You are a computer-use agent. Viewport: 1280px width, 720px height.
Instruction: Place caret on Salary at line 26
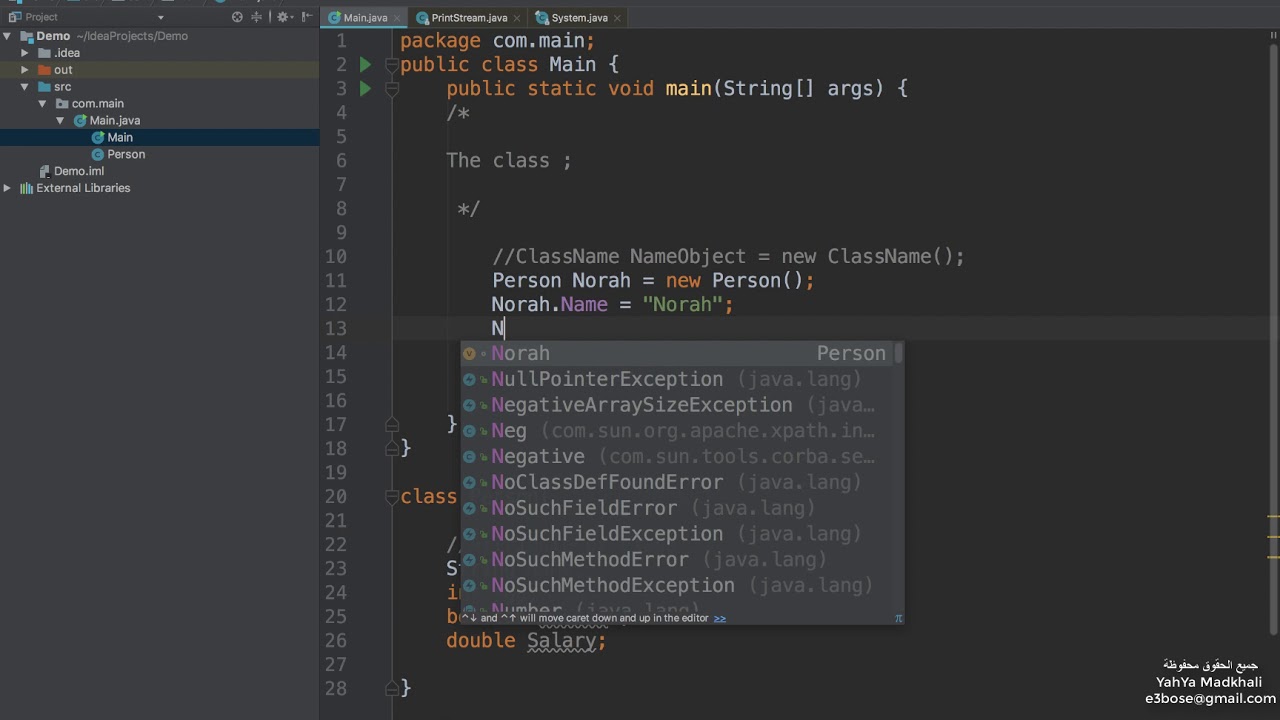(x=563, y=641)
